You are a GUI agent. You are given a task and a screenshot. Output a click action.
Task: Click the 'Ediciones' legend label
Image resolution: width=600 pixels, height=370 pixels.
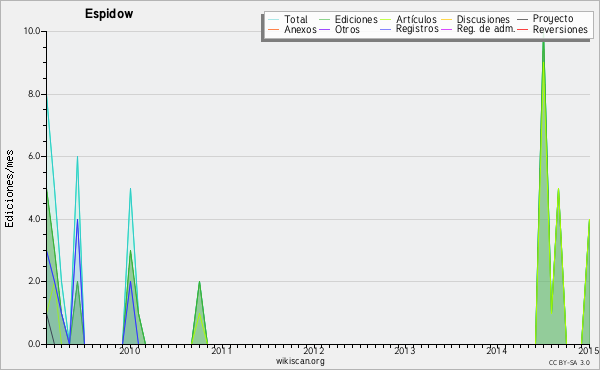[356, 19]
